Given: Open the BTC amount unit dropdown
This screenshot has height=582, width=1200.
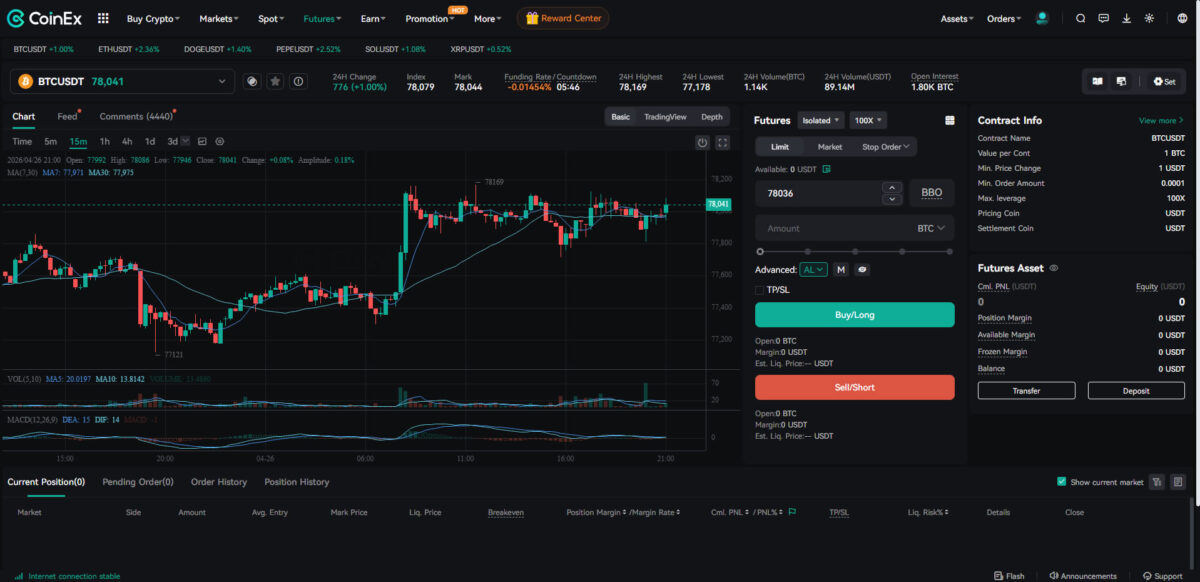Looking at the screenshot, I should pyautogui.click(x=931, y=228).
